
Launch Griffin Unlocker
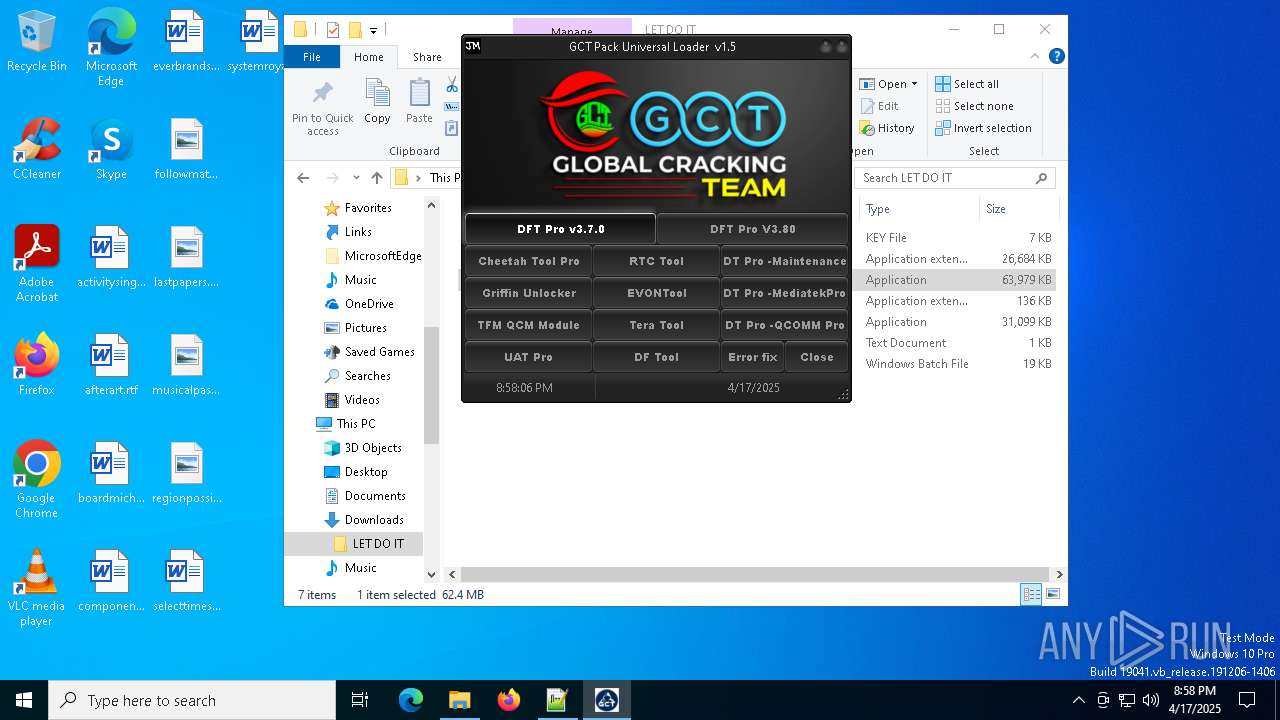pos(528,293)
